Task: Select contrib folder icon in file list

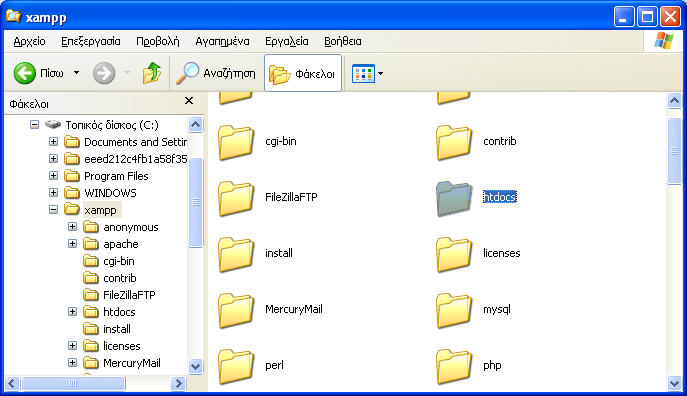Action: (x=454, y=142)
